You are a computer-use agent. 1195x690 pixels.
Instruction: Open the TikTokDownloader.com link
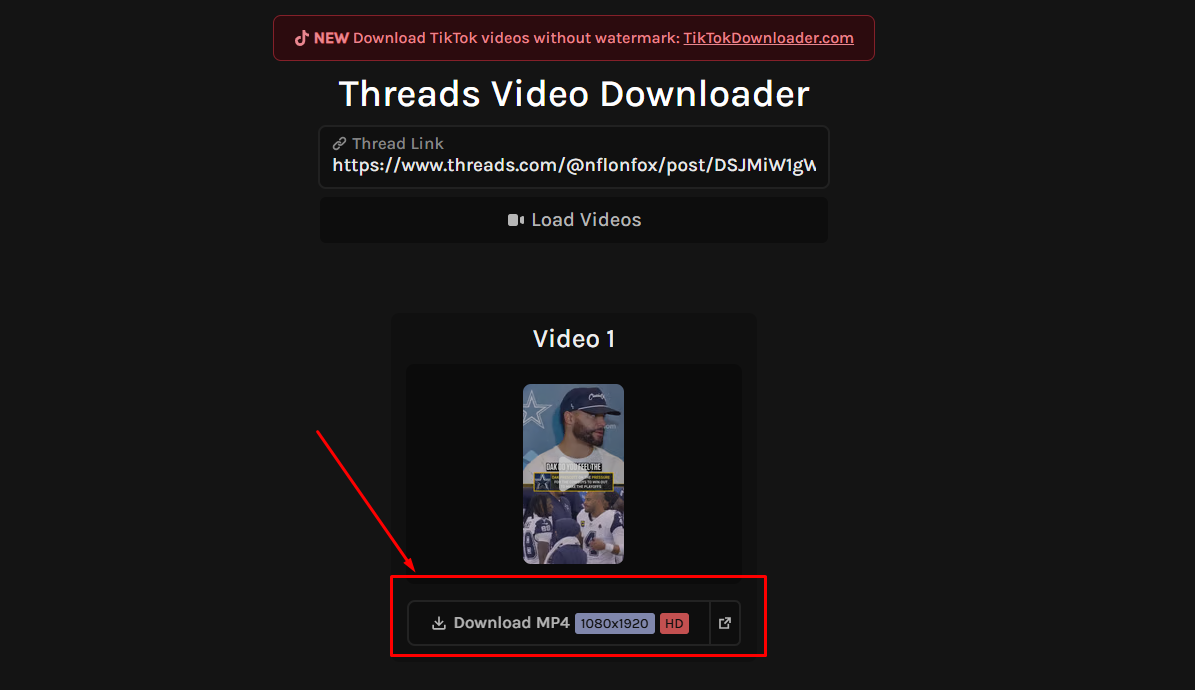(768, 38)
